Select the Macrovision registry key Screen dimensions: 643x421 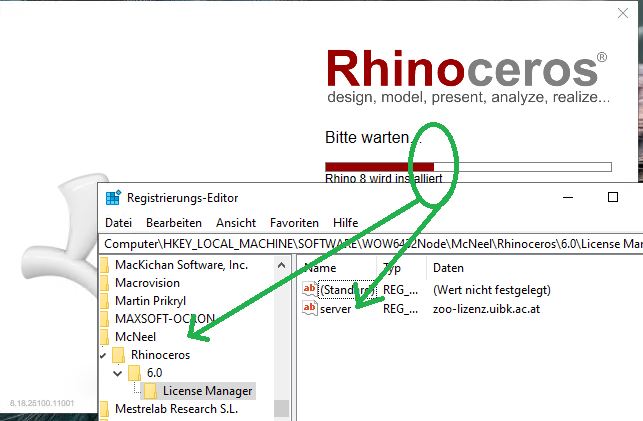[x=147, y=283]
